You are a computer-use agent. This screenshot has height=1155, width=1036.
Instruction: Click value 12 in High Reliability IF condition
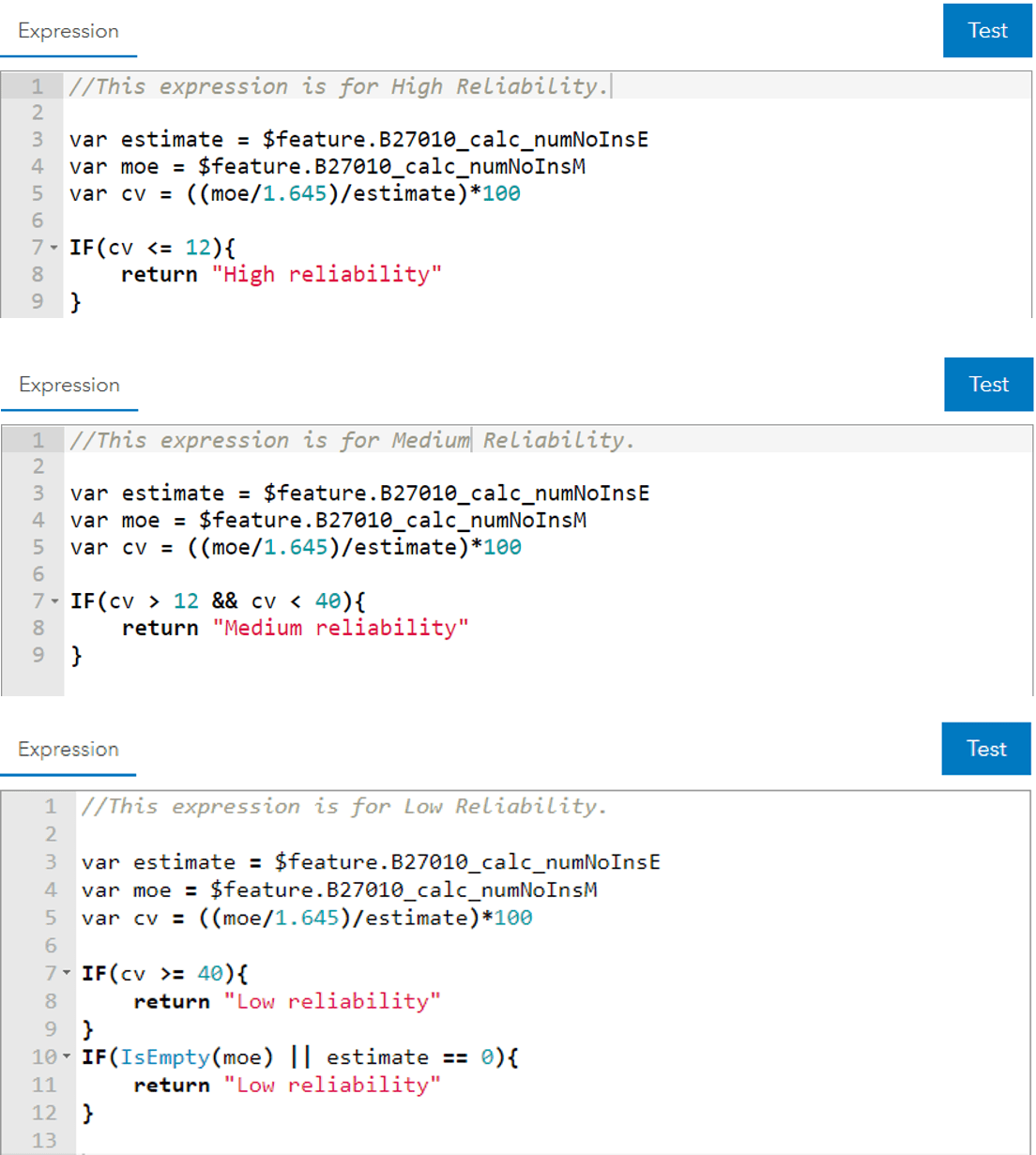pos(198,248)
